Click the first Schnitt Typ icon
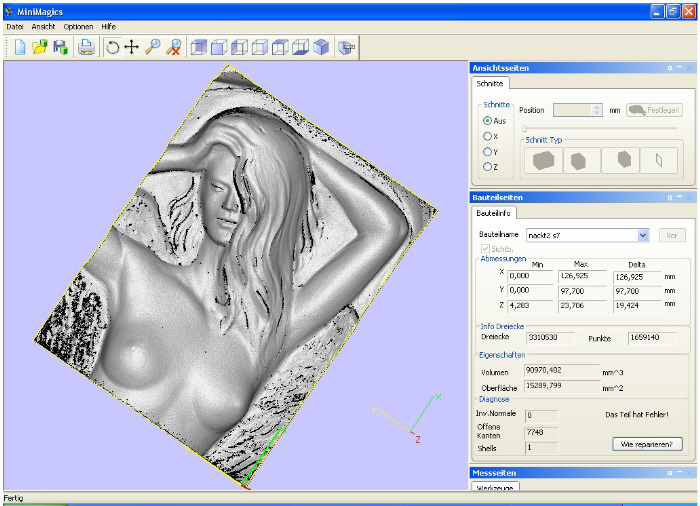The height and width of the screenshot is (506, 700). (x=543, y=160)
